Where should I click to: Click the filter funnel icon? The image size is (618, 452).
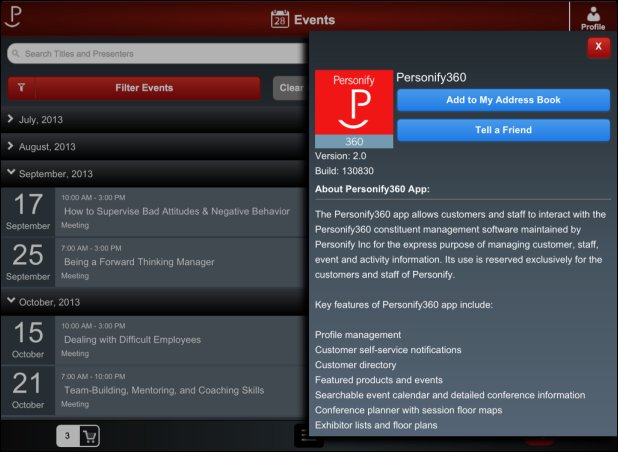pyautogui.click(x=22, y=87)
